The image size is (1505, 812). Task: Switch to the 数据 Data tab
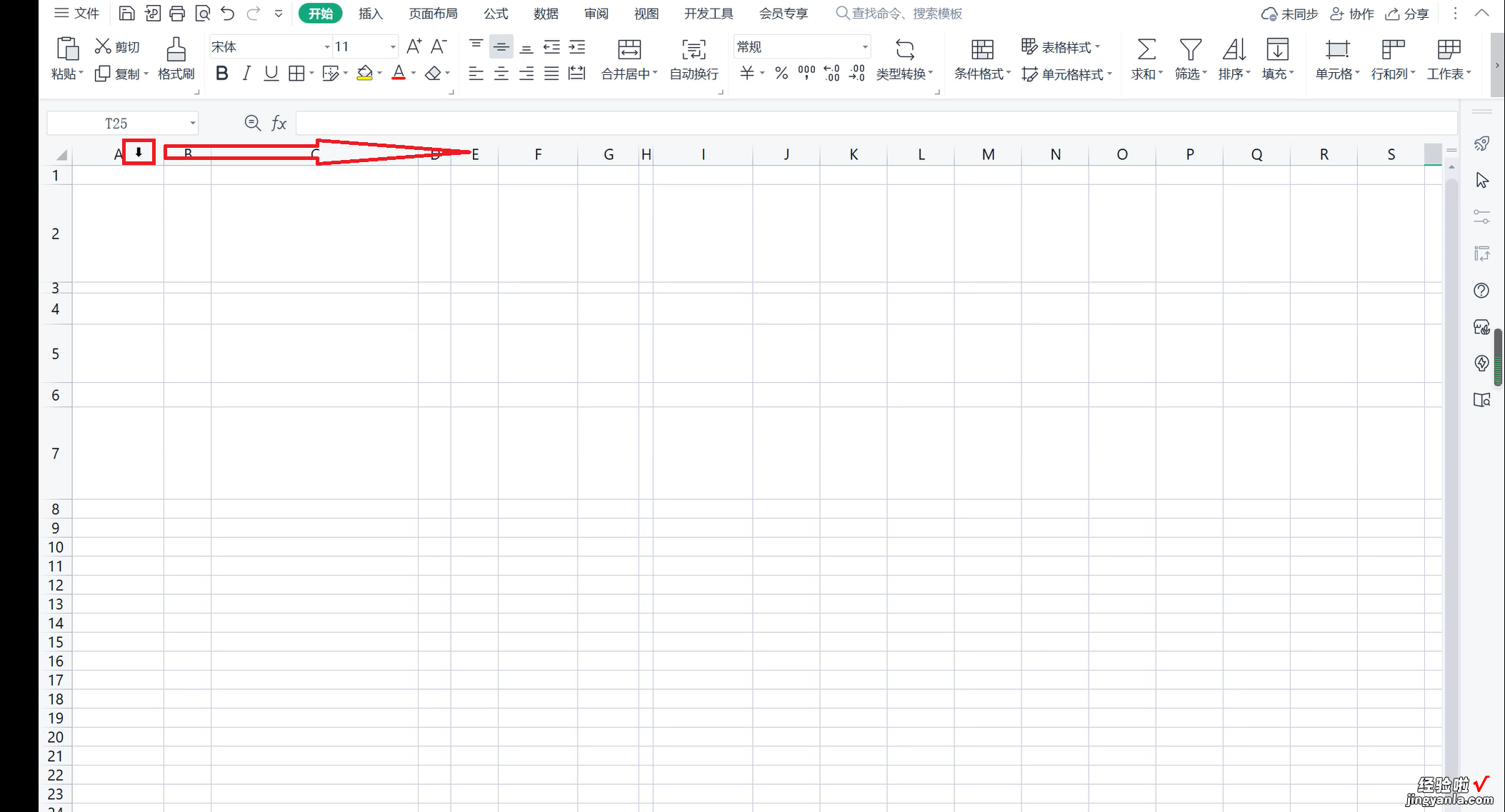(546, 14)
